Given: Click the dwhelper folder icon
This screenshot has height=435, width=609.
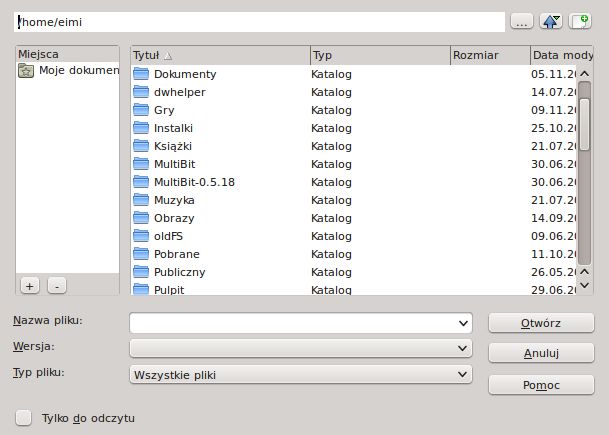Looking at the screenshot, I should [x=141, y=92].
